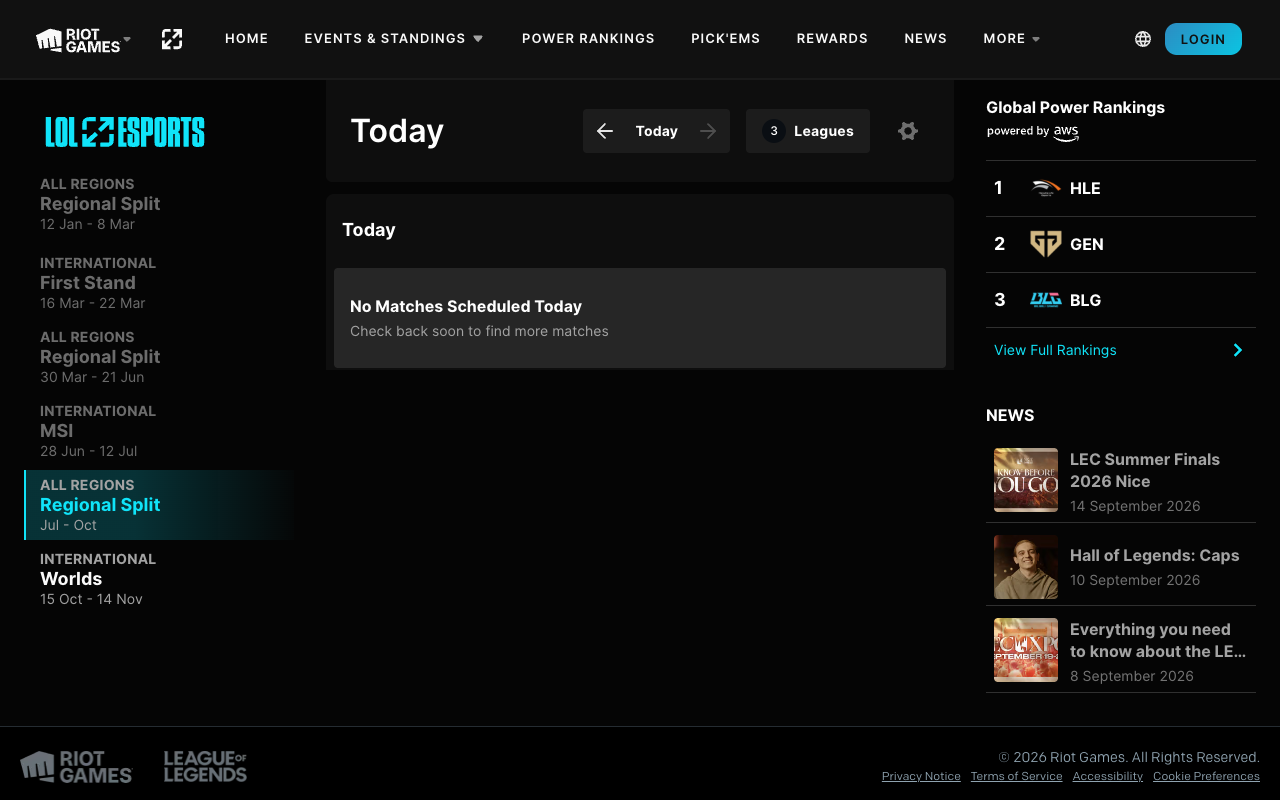Select Regional Split 12 Jan - 8 Mar

160,204
